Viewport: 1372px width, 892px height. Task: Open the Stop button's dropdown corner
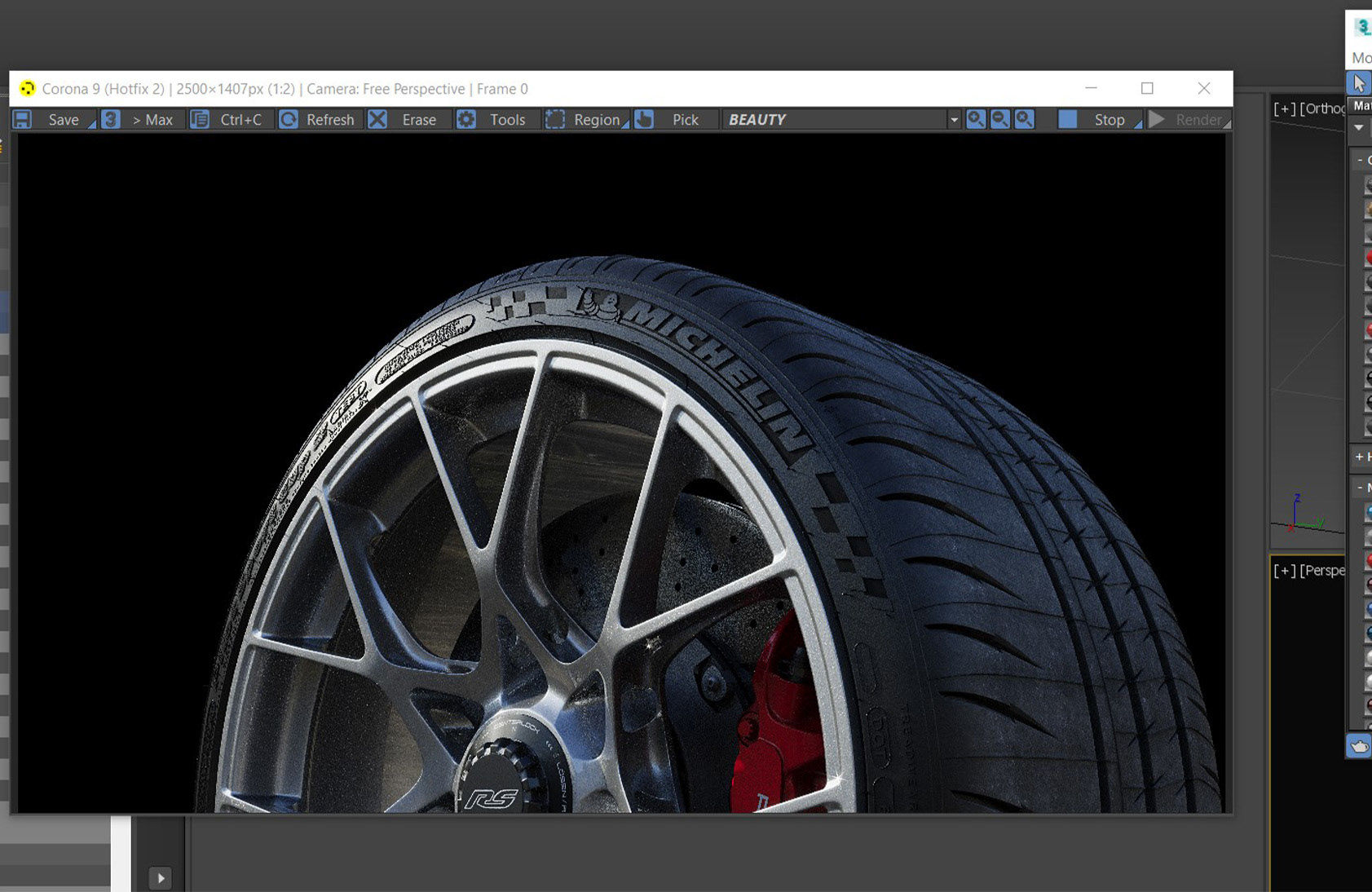[x=1138, y=124]
